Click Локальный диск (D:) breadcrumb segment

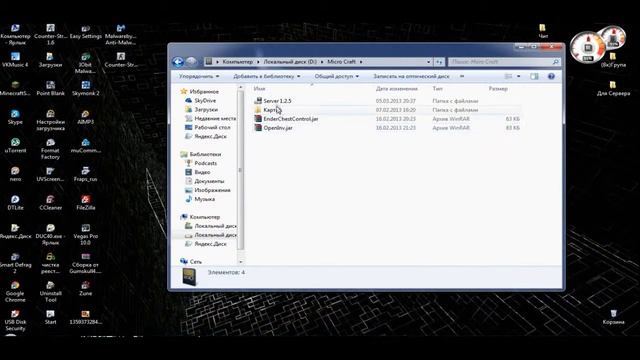pos(290,62)
